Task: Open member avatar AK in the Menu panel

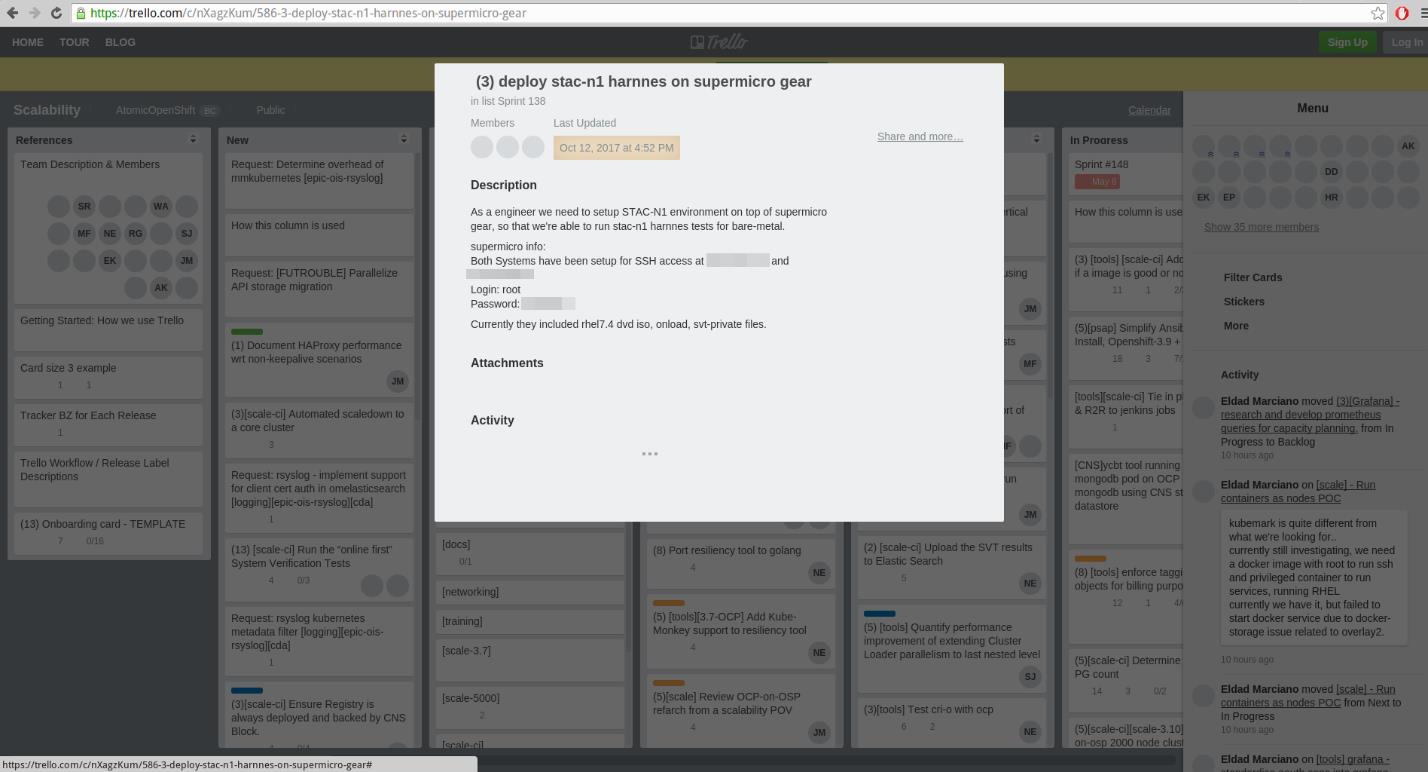Action: tap(1409, 145)
